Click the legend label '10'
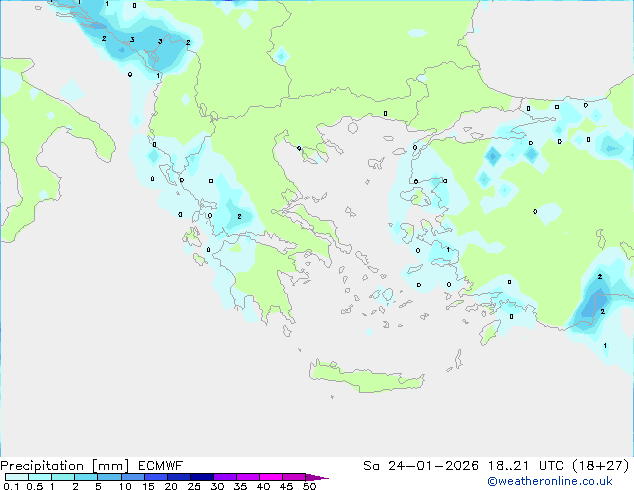 125,486
